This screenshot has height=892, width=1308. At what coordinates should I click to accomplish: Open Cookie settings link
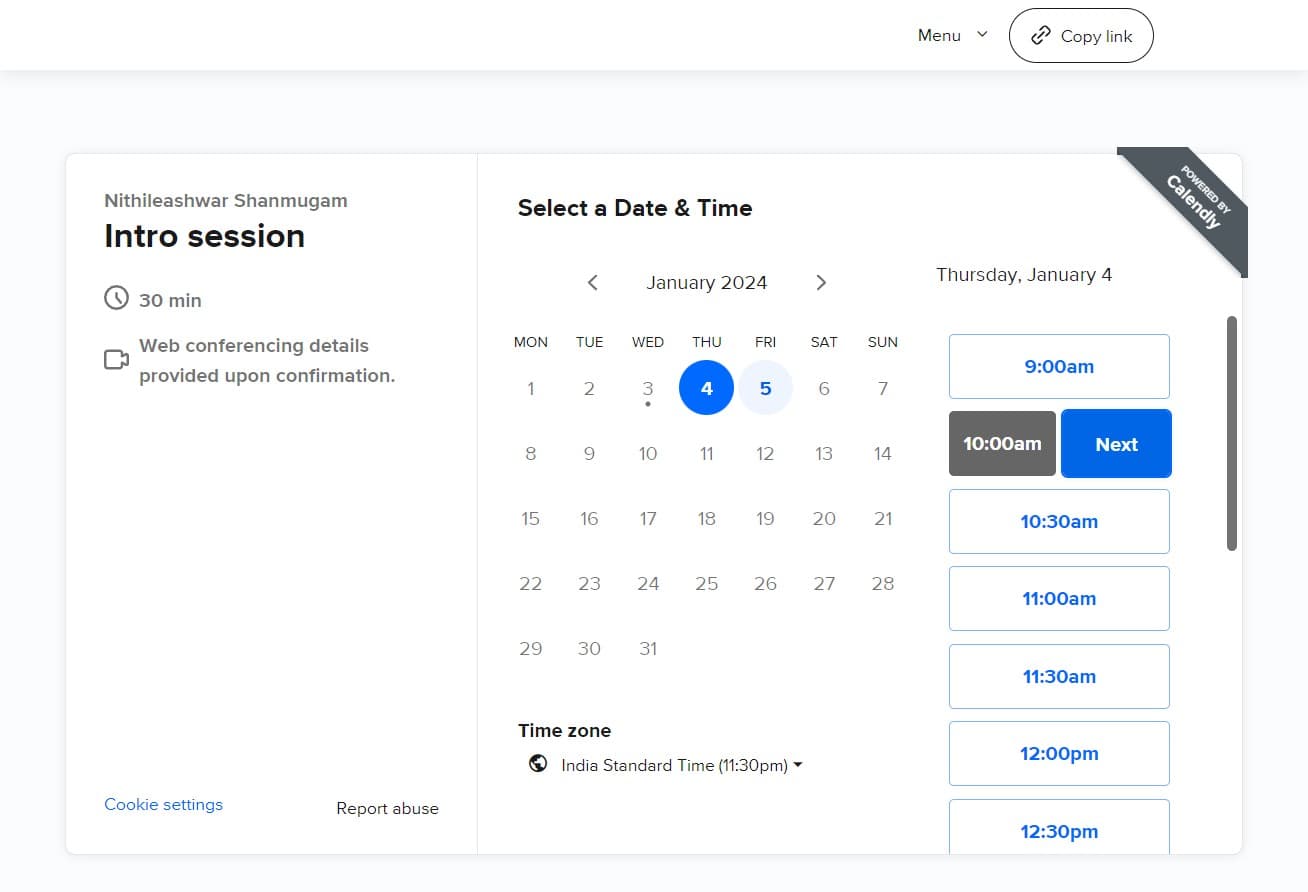(164, 805)
